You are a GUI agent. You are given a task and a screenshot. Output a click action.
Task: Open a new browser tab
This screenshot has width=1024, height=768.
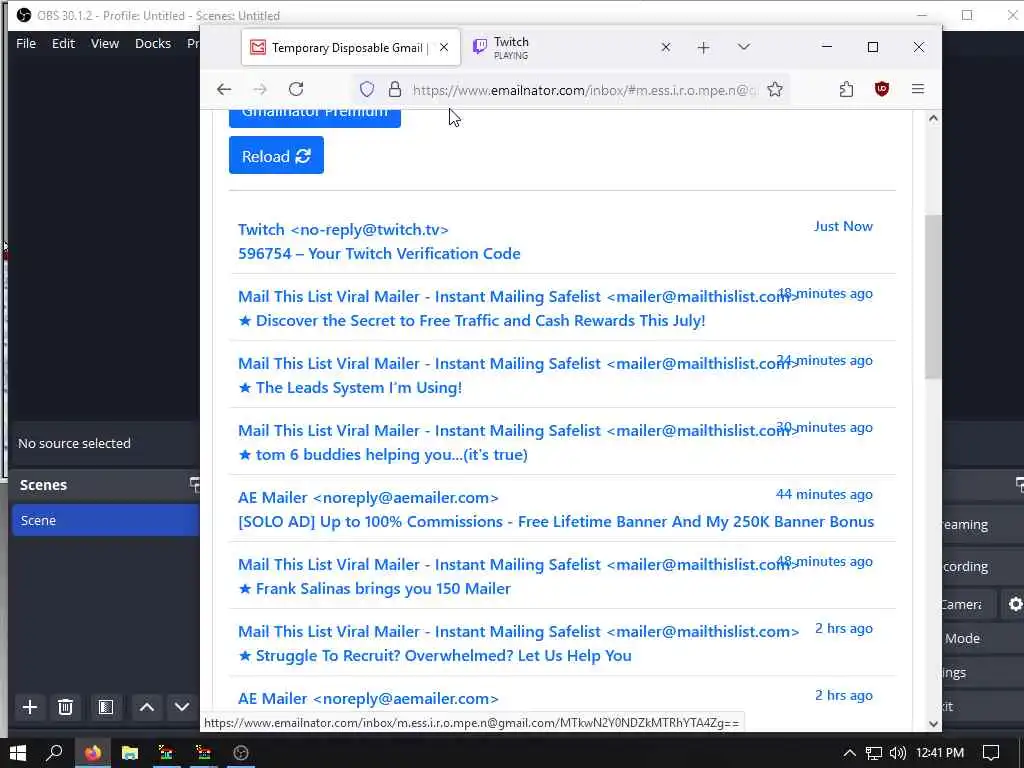(x=703, y=48)
